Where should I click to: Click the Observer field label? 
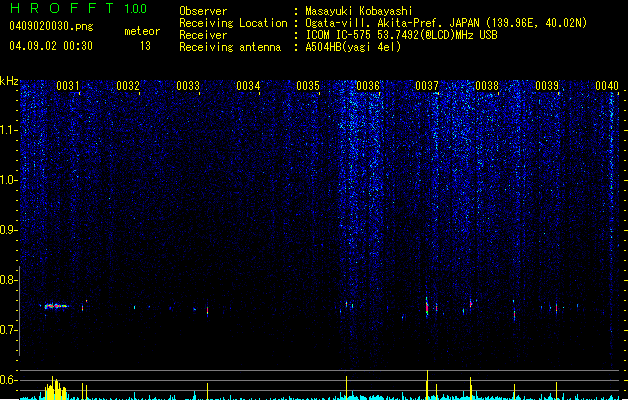coord(203,11)
